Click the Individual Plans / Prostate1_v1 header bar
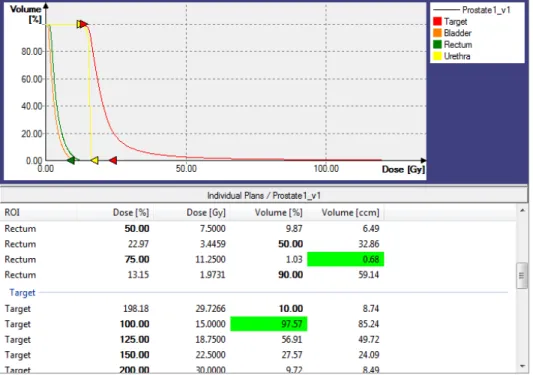This screenshot has height=375, width=533. 264,195
